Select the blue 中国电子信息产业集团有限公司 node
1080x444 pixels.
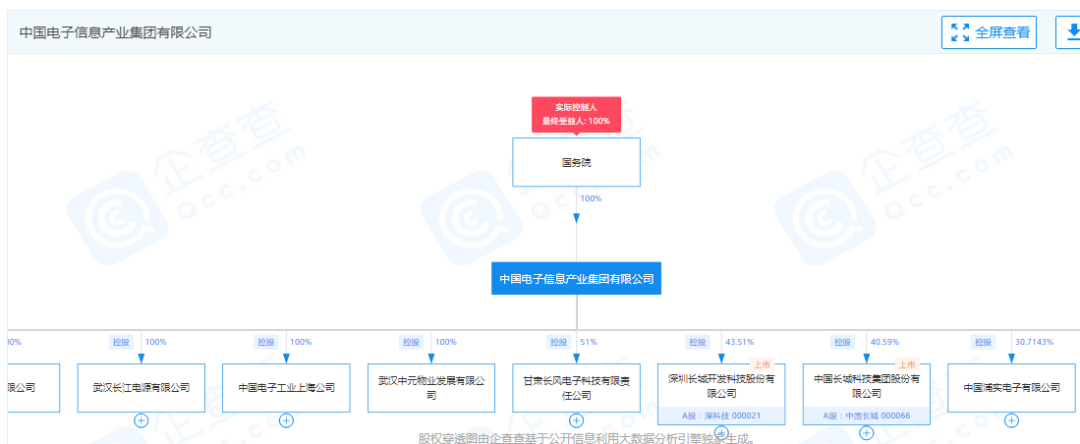click(x=577, y=279)
